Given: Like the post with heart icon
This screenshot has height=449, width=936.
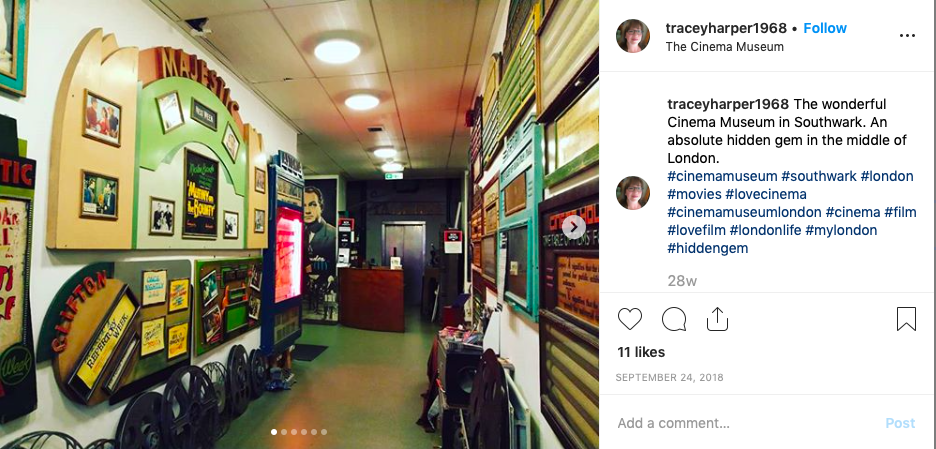Looking at the screenshot, I should [629, 319].
